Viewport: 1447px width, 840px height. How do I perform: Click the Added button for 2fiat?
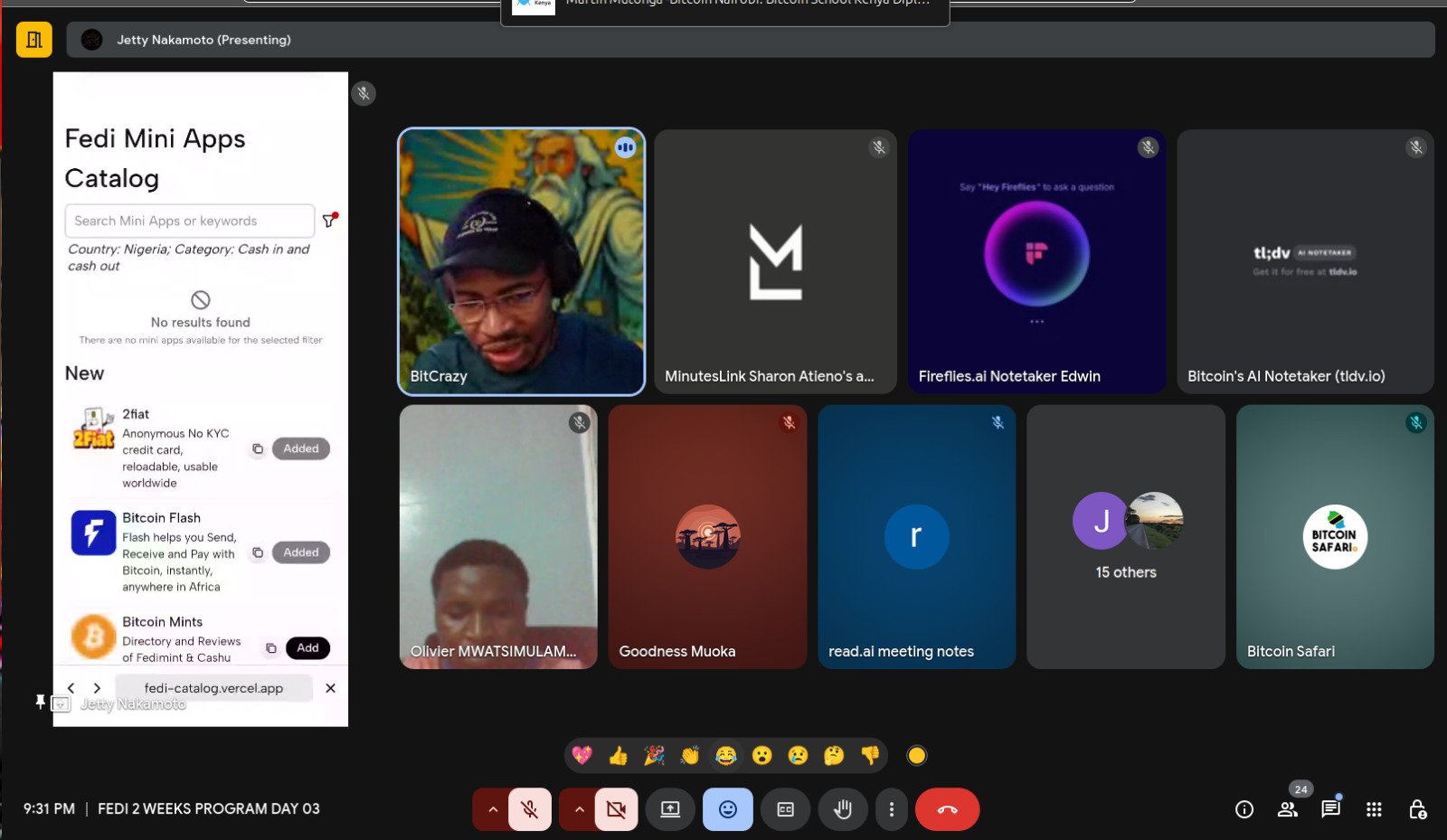(x=301, y=448)
